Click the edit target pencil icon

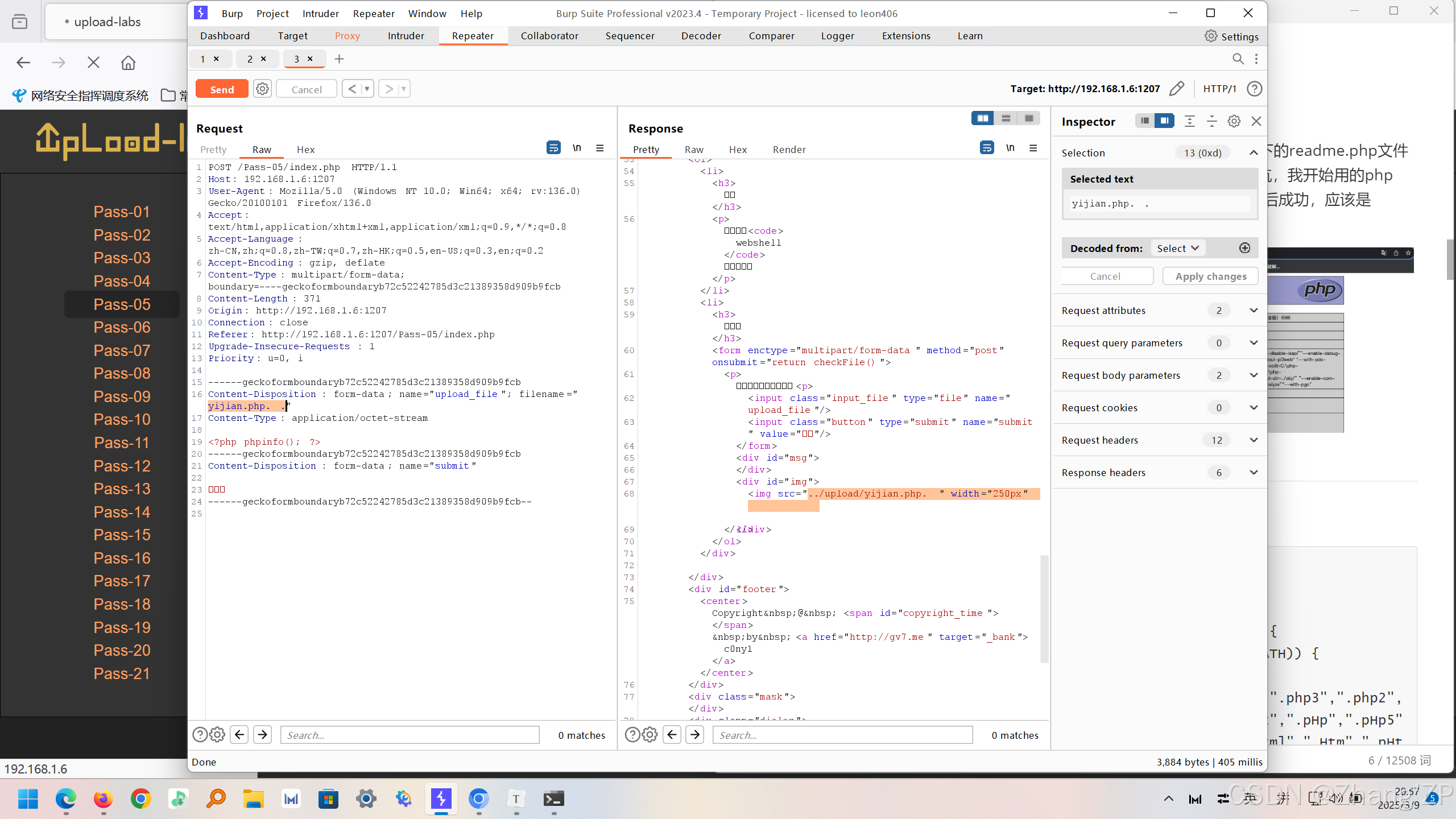point(1177,89)
